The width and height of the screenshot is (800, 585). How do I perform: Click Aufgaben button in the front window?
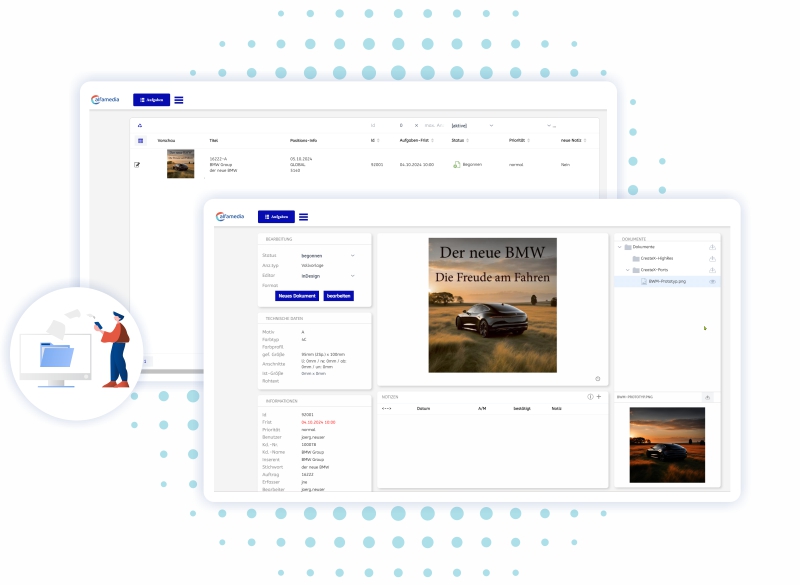pyautogui.click(x=276, y=217)
